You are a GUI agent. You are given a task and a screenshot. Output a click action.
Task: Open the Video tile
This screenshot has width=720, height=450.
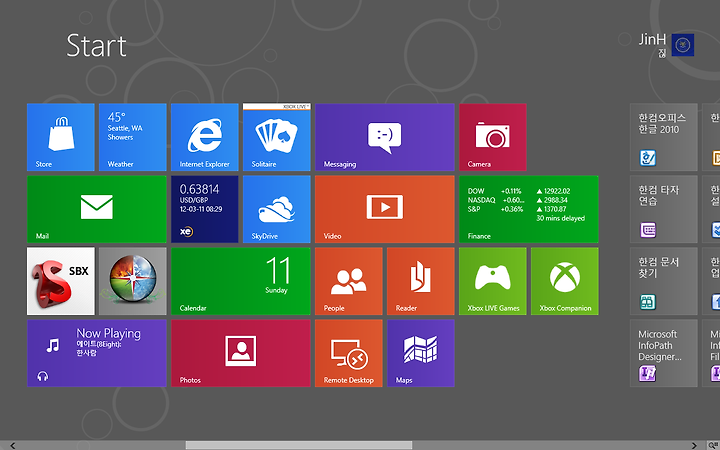[x=385, y=209]
